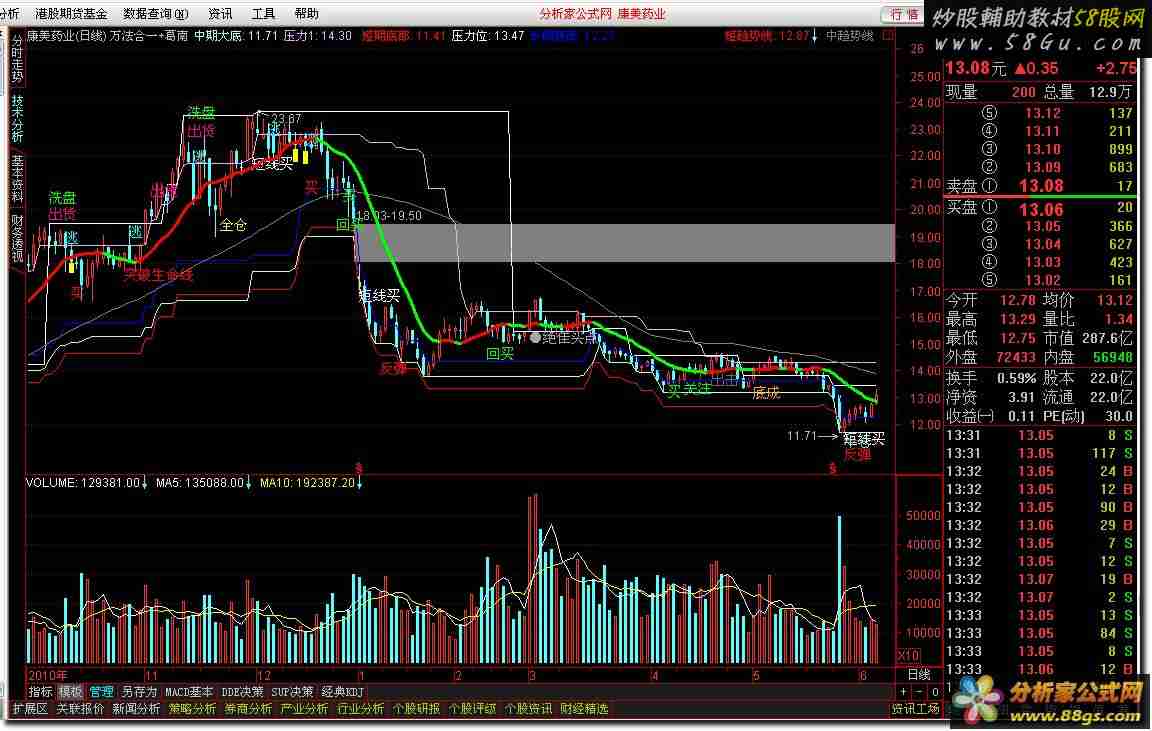
Task: Click the 中期大底: 11.71 indicator label
Action: [236, 35]
